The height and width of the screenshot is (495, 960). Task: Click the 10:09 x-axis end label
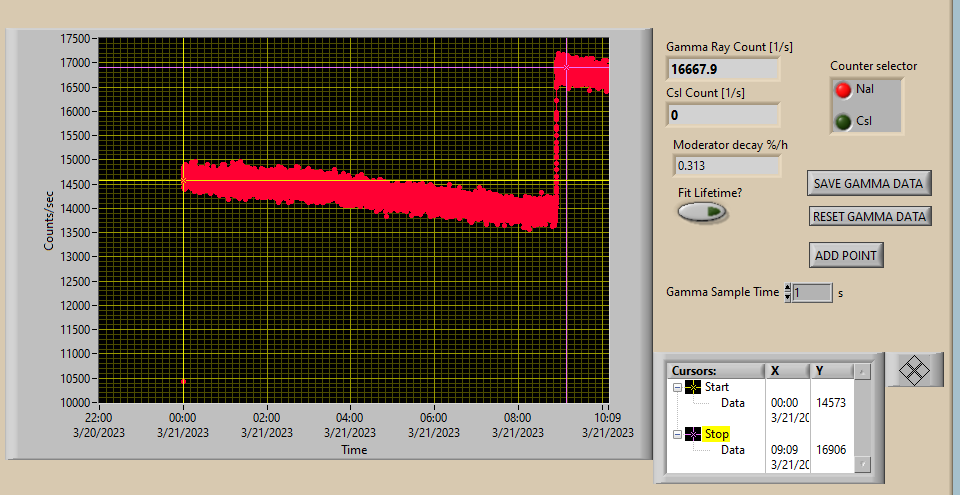606,418
